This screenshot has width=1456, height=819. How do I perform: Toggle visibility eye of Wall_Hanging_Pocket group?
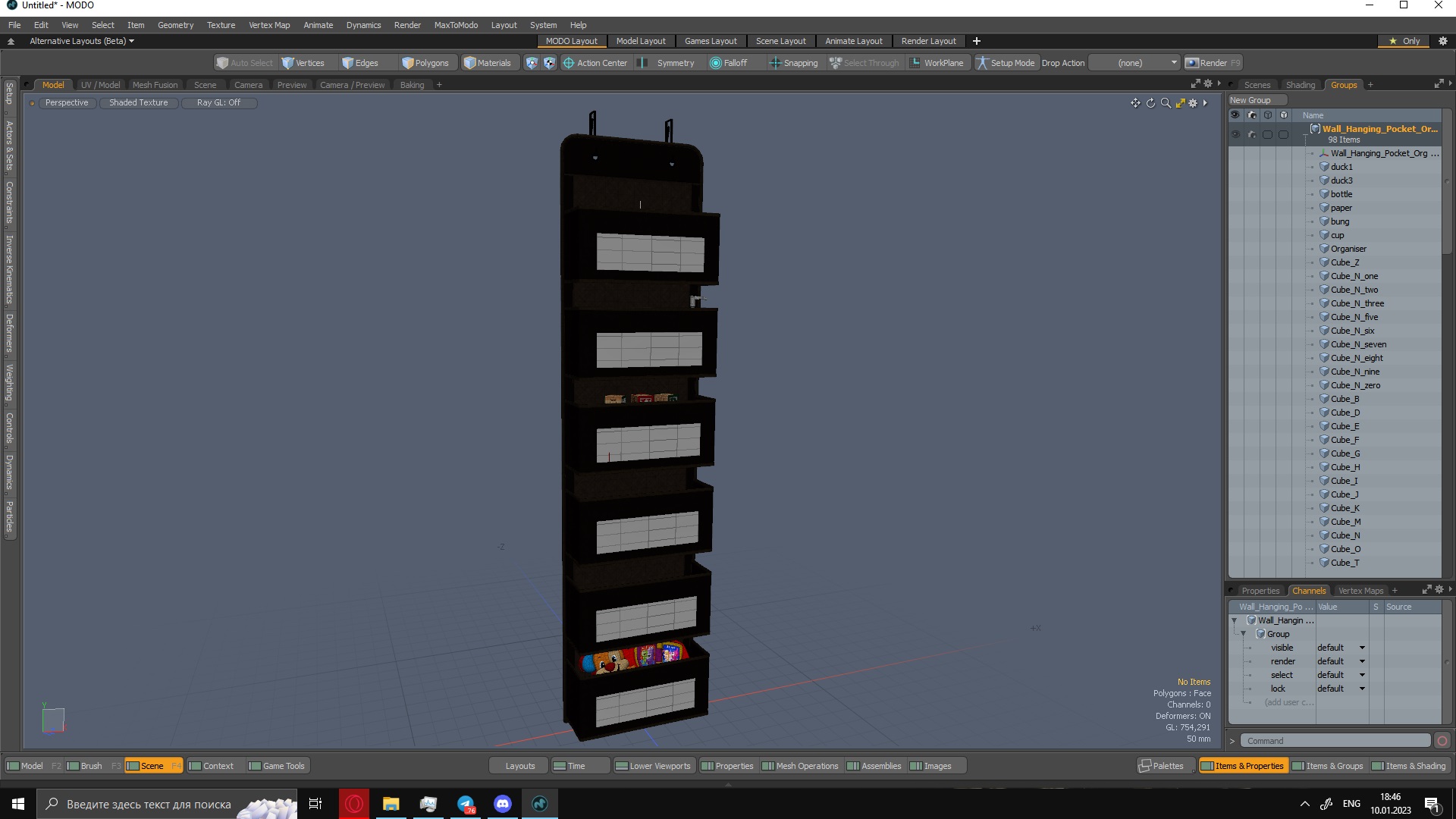(x=1235, y=134)
